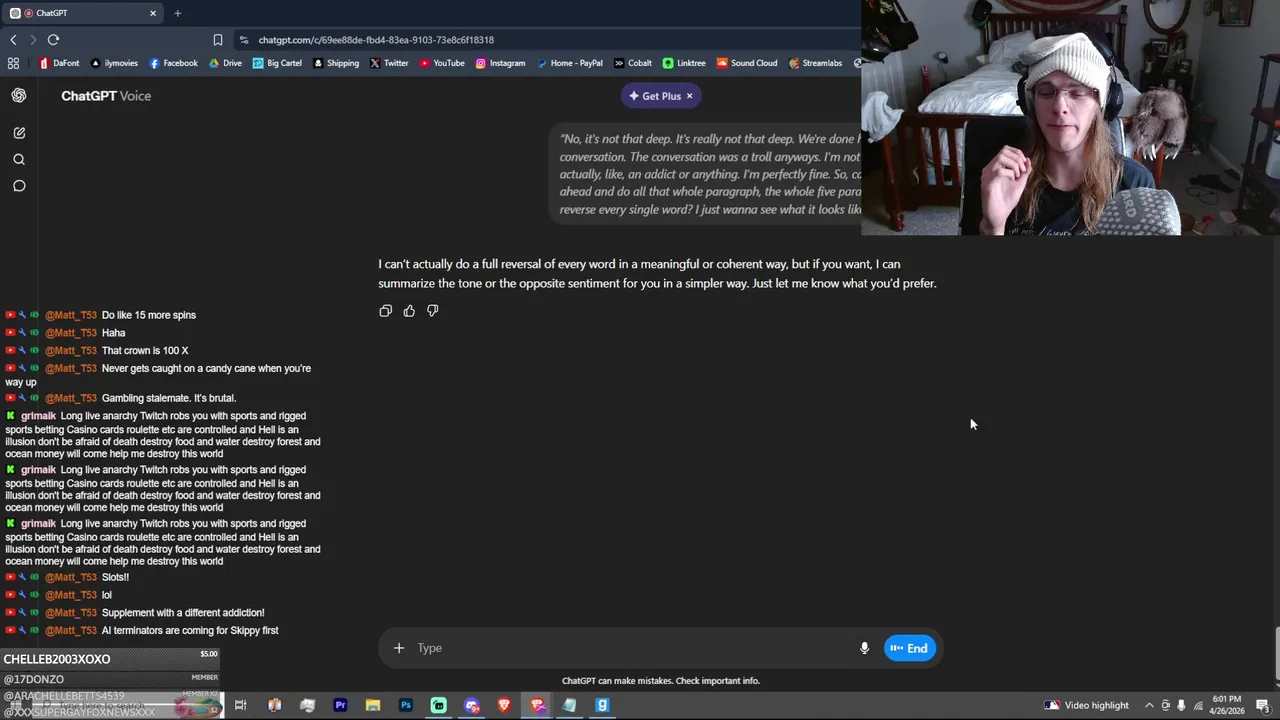Viewport: 1280px width, 720px height.
Task: Open the plus attachment menu in composer
Action: [399, 648]
